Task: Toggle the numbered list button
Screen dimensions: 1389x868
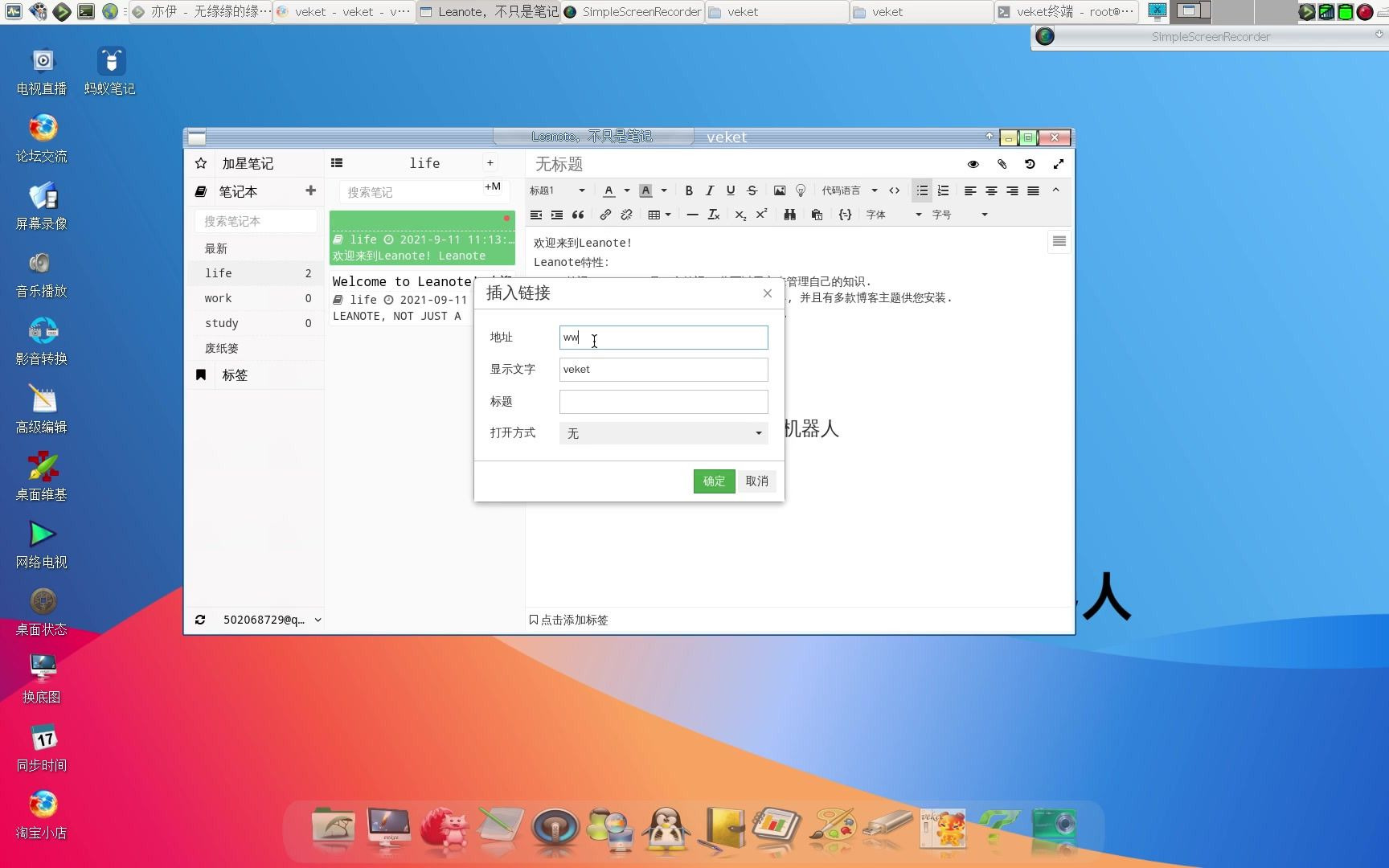Action: pos(943,190)
